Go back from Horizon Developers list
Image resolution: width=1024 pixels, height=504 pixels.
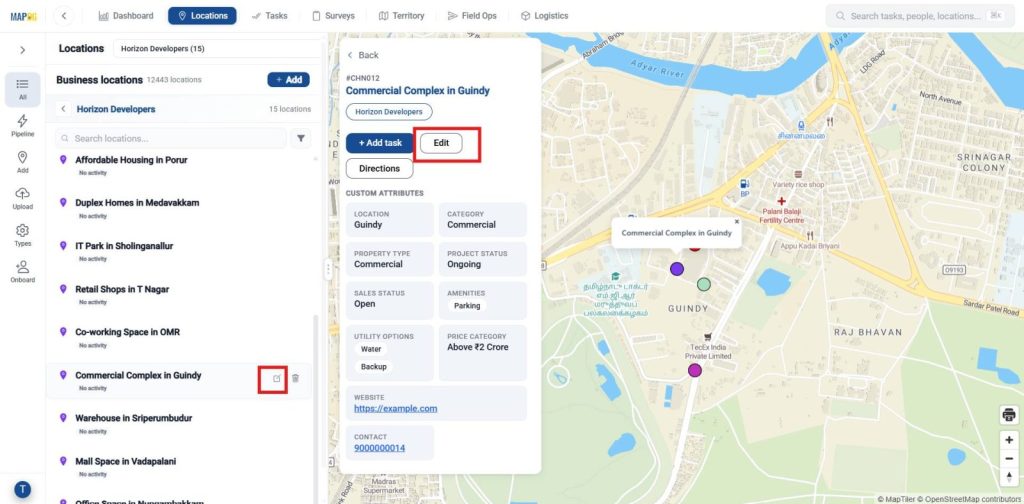pyautogui.click(x=63, y=109)
